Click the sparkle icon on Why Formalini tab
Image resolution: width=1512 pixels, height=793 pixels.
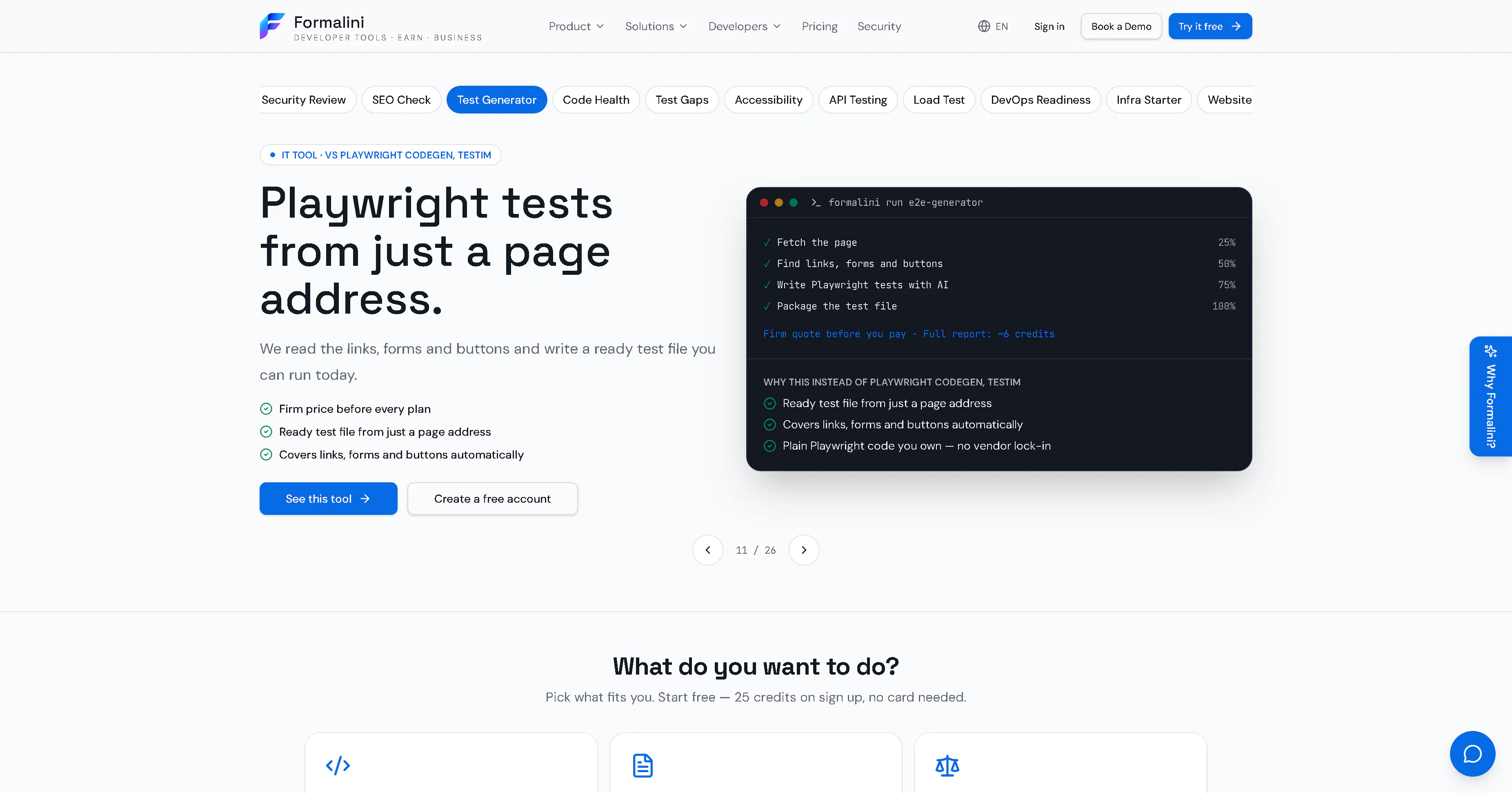pos(1490,351)
